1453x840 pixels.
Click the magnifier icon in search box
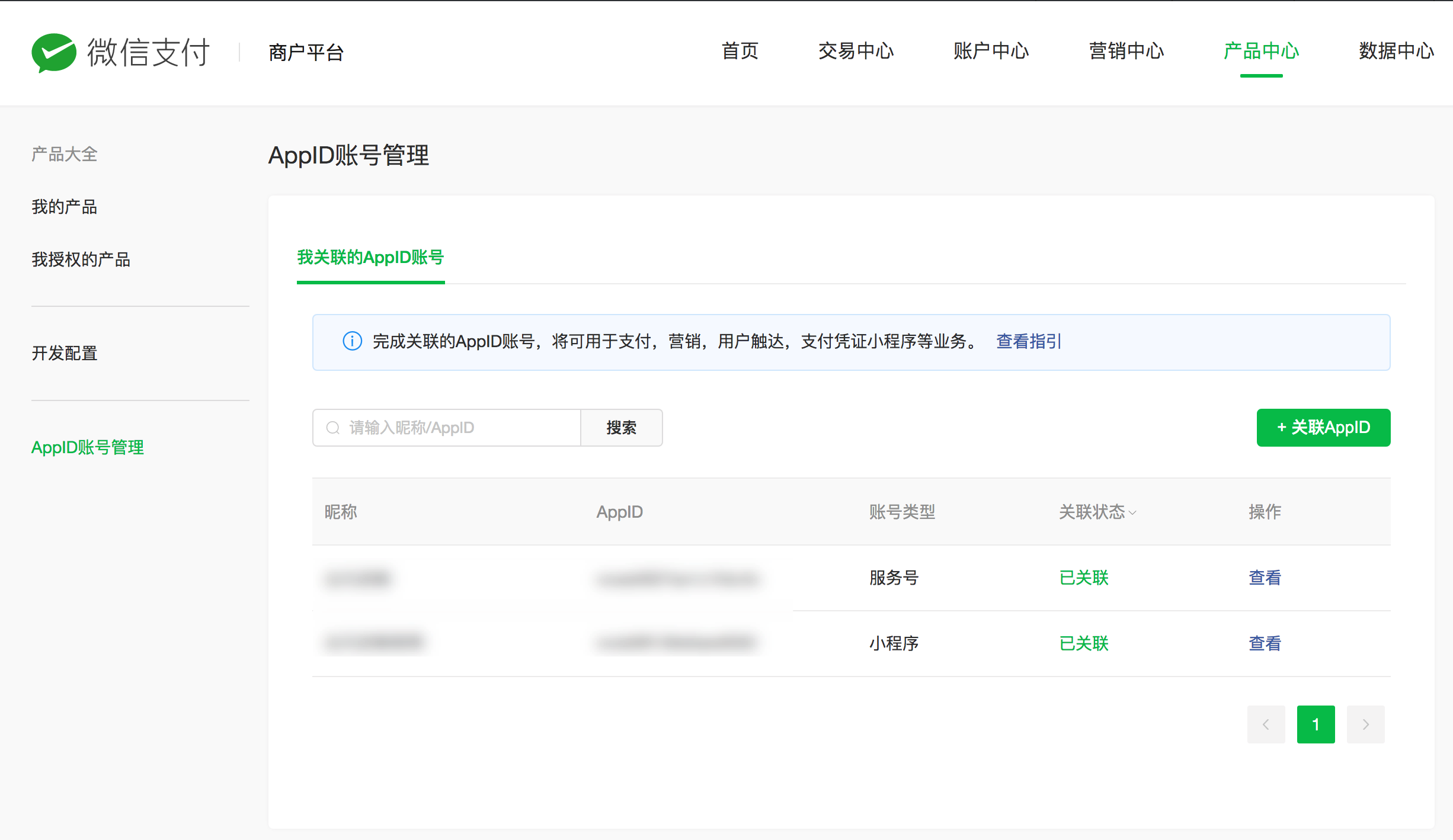[333, 428]
